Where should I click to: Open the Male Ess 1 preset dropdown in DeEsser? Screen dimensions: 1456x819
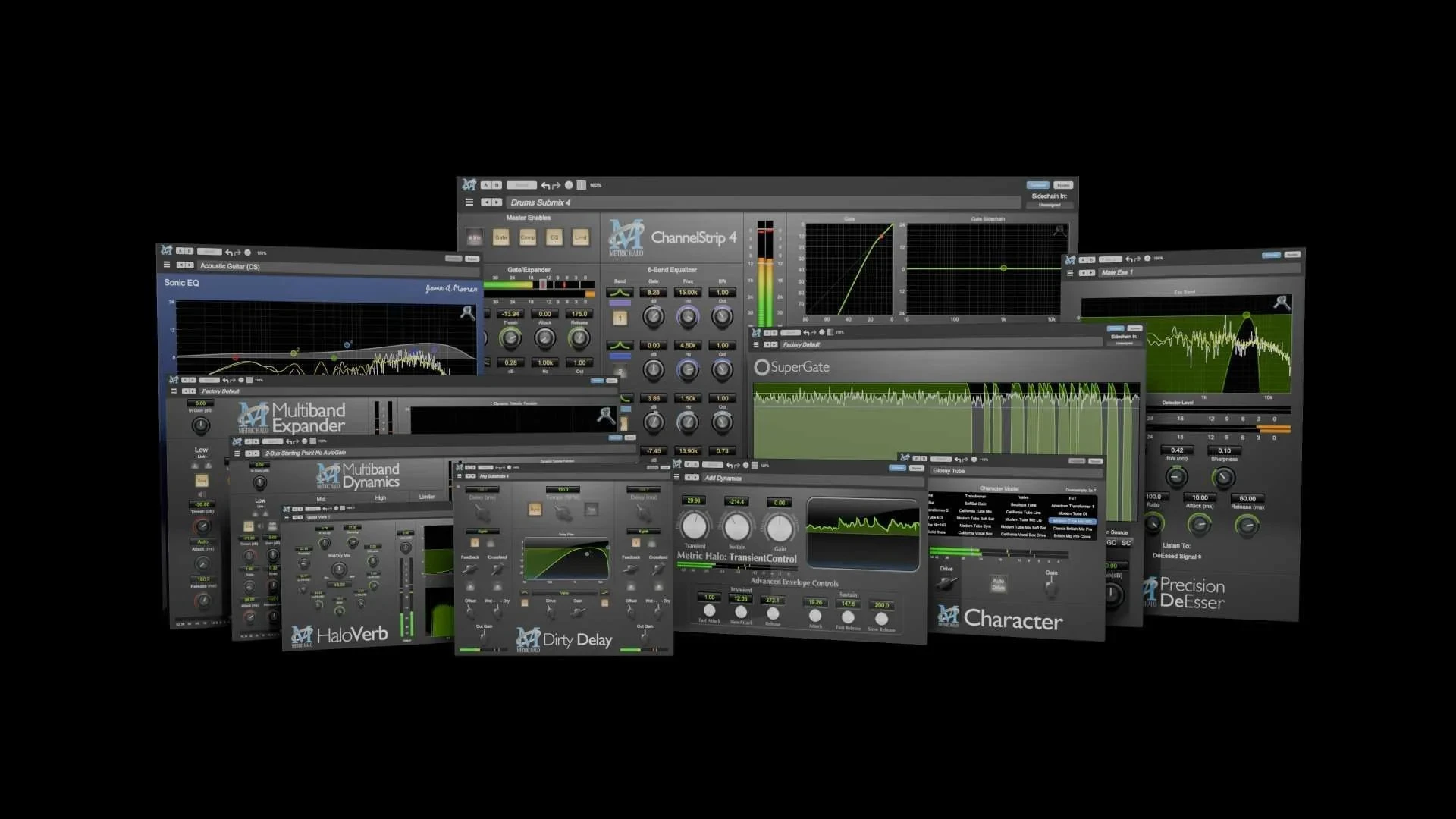tap(1198, 271)
